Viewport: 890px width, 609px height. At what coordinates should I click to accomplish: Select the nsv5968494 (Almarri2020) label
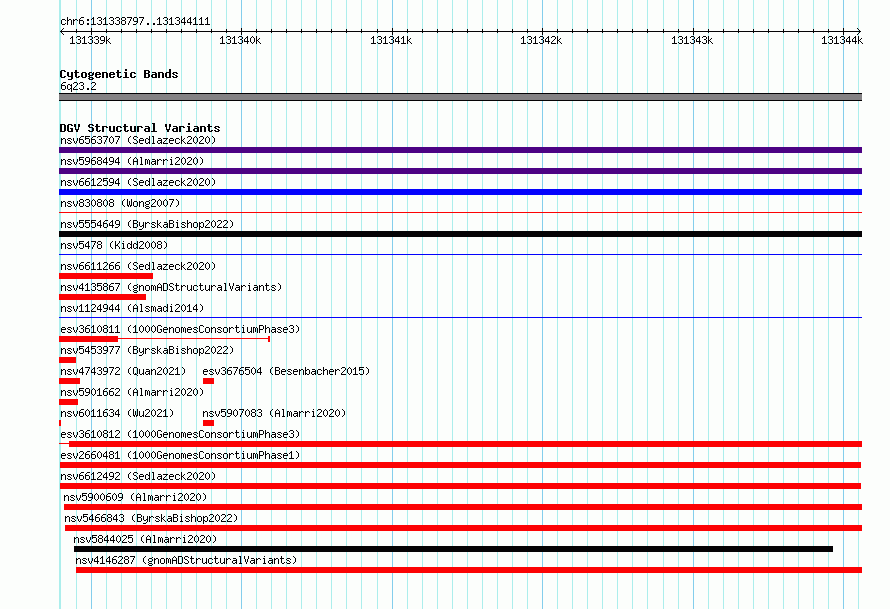[x=132, y=161]
